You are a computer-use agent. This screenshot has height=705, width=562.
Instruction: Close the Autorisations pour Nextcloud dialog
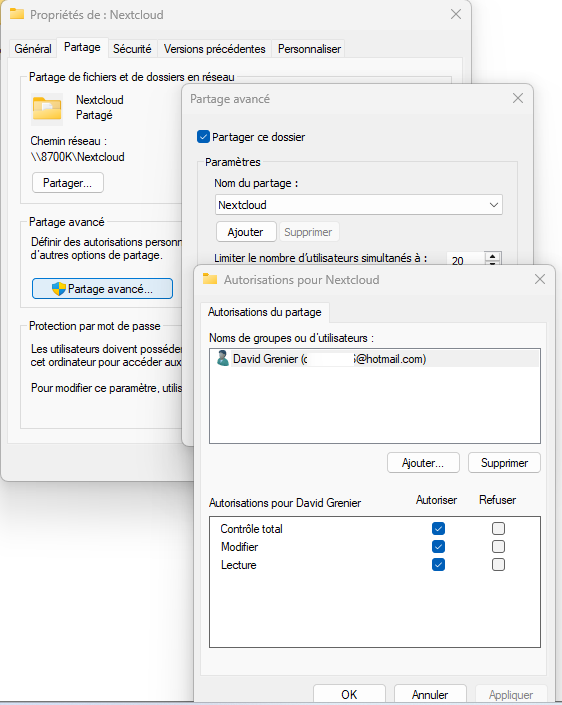tap(540, 279)
